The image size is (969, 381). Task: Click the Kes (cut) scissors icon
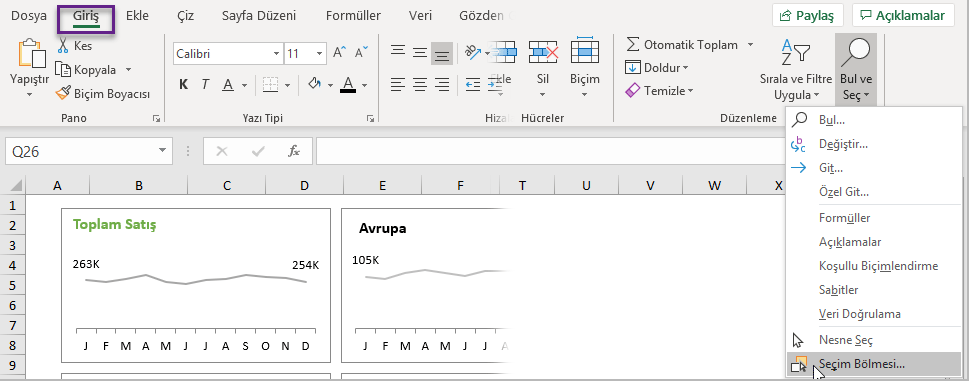pyautogui.click(x=64, y=46)
